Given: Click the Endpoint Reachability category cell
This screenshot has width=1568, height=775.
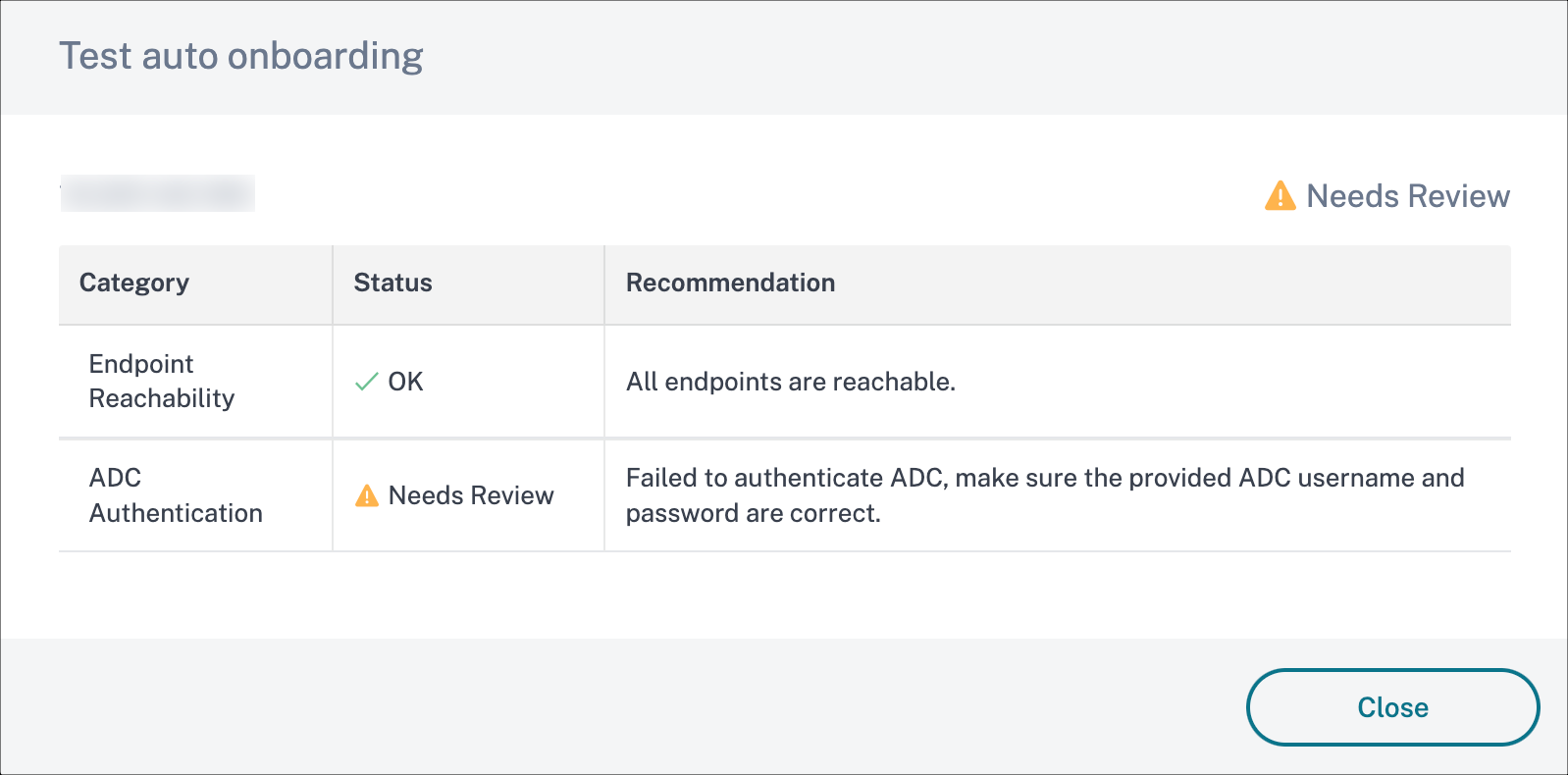Looking at the screenshot, I should [x=161, y=381].
